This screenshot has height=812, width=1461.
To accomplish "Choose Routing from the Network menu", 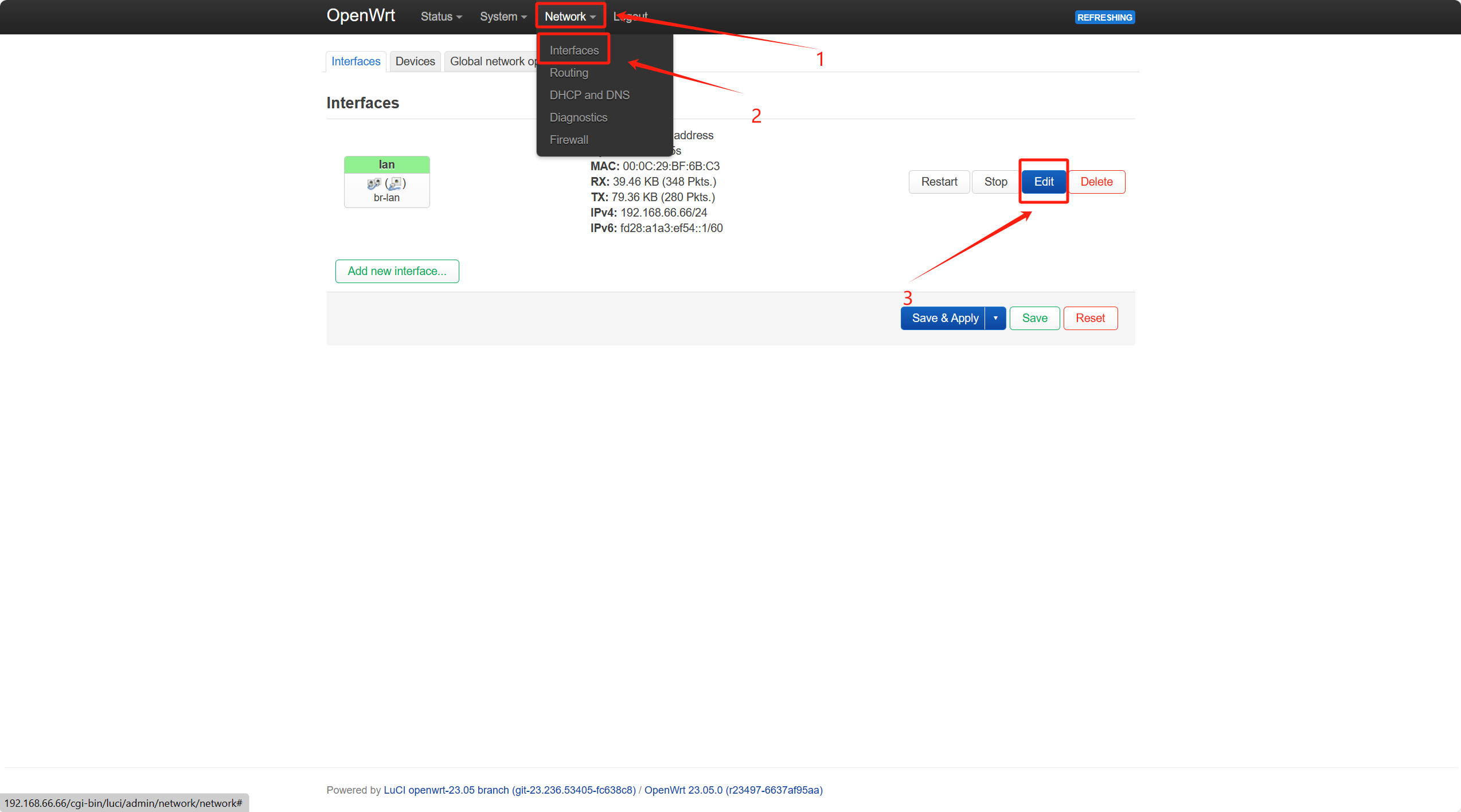I will [569, 73].
